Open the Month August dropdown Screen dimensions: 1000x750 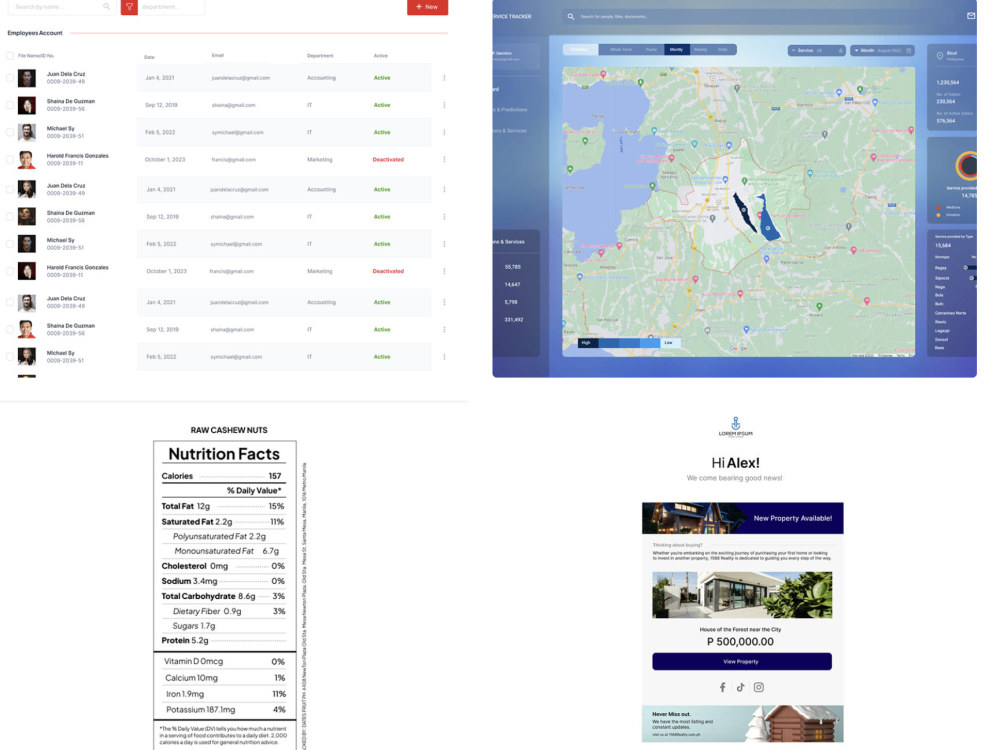click(x=883, y=50)
